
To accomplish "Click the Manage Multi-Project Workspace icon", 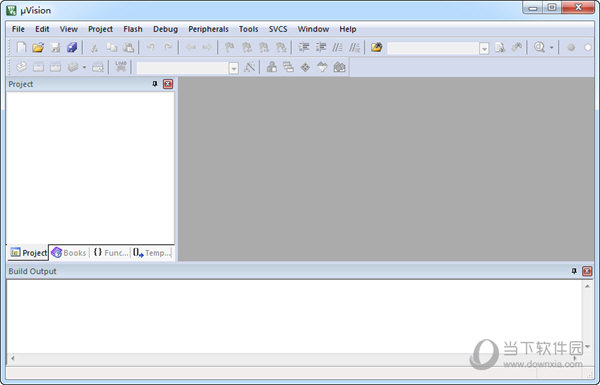I will 288,67.
